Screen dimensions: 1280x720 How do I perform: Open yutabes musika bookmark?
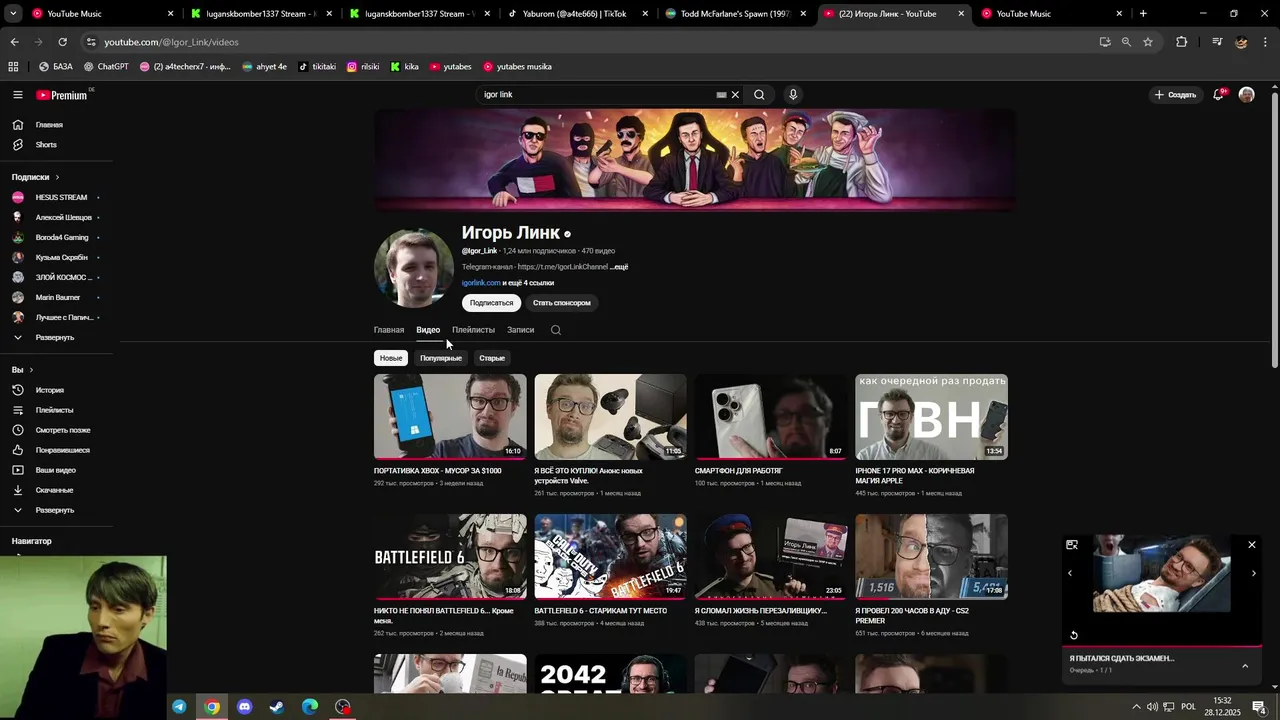pos(517,67)
